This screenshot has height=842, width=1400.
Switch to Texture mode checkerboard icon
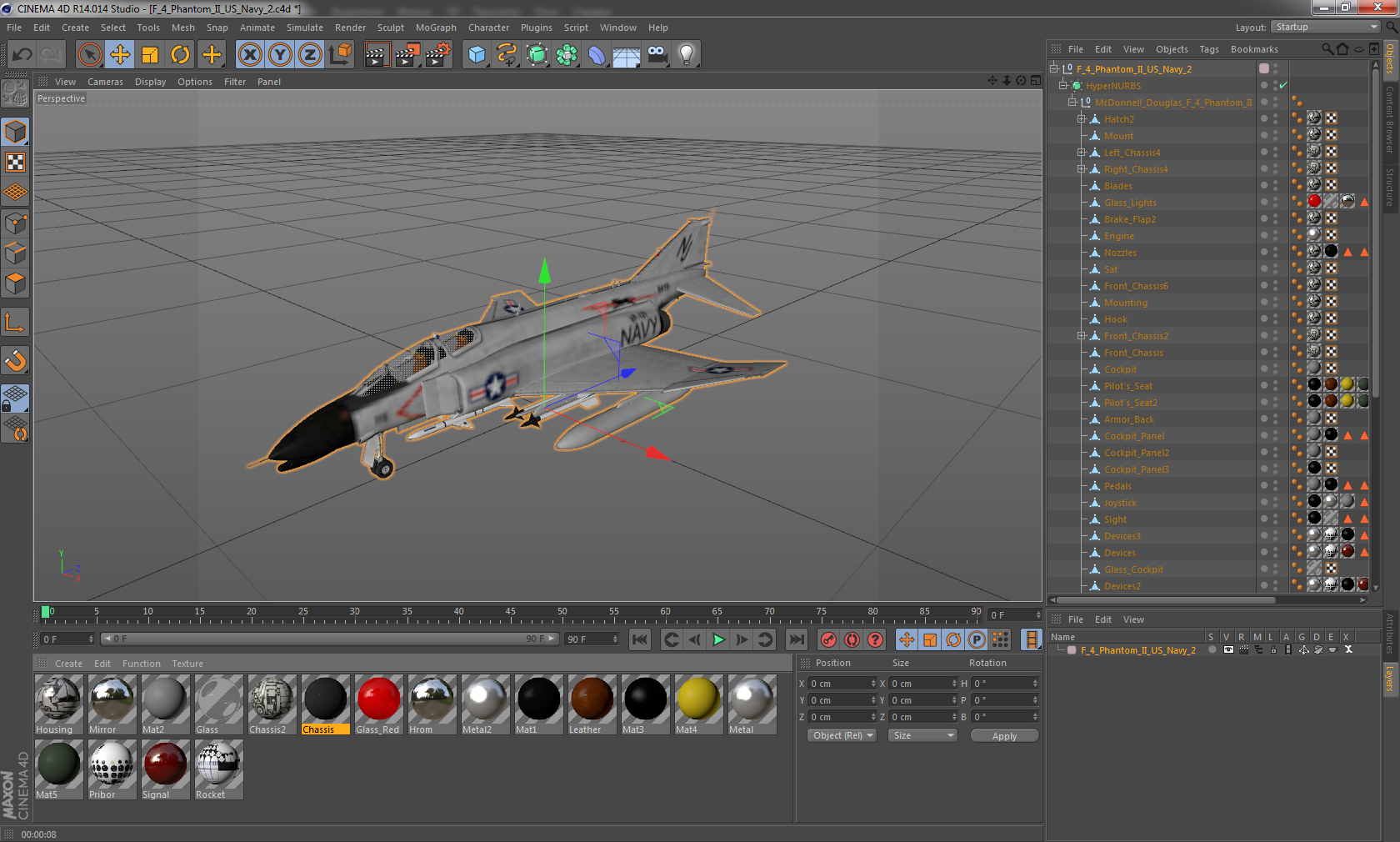click(16, 162)
